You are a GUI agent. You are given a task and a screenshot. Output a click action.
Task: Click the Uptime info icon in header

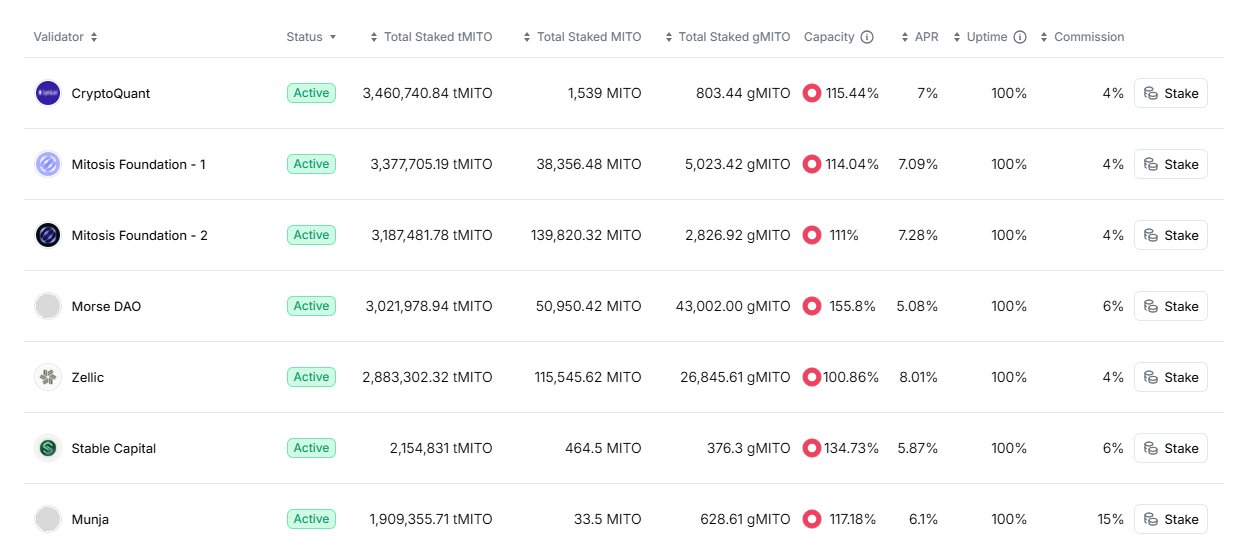(1019, 37)
